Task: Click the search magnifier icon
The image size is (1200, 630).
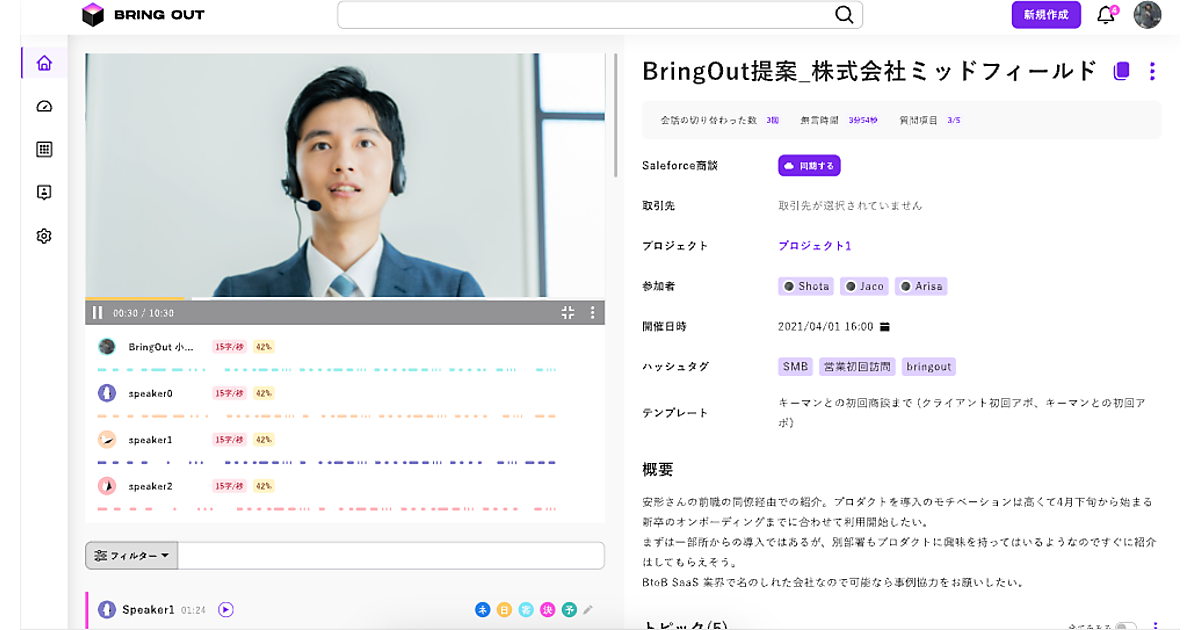Action: point(844,15)
